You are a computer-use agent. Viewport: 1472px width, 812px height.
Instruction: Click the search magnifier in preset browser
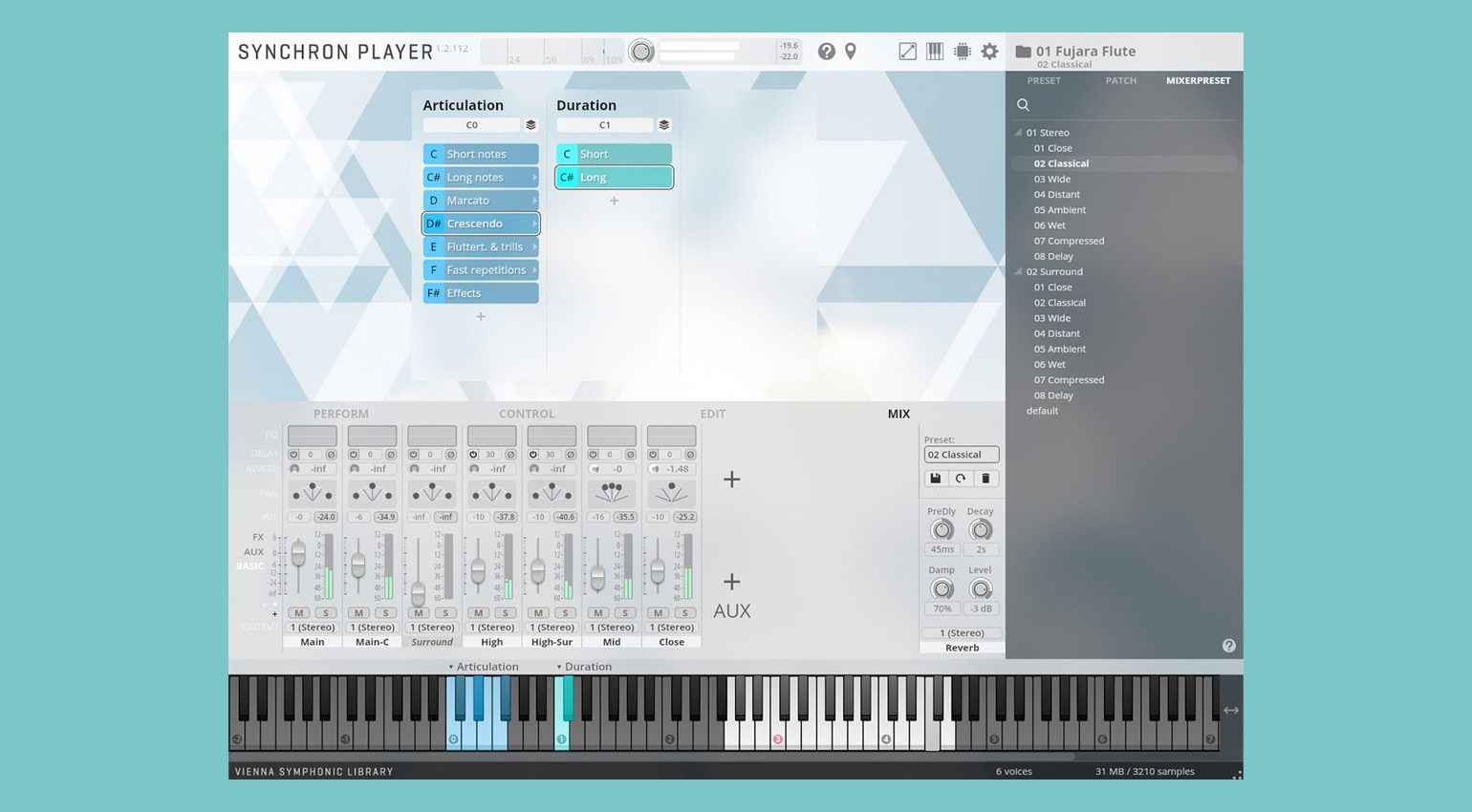tap(1023, 105)
